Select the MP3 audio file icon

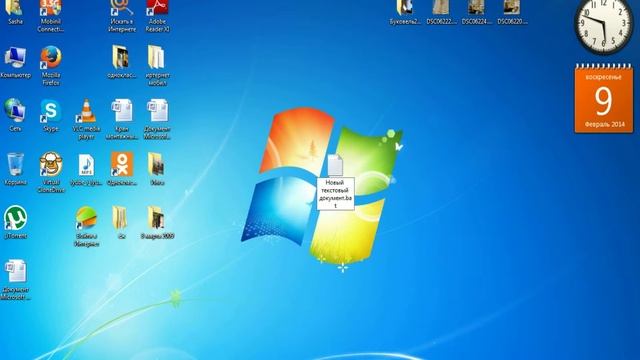86,170
